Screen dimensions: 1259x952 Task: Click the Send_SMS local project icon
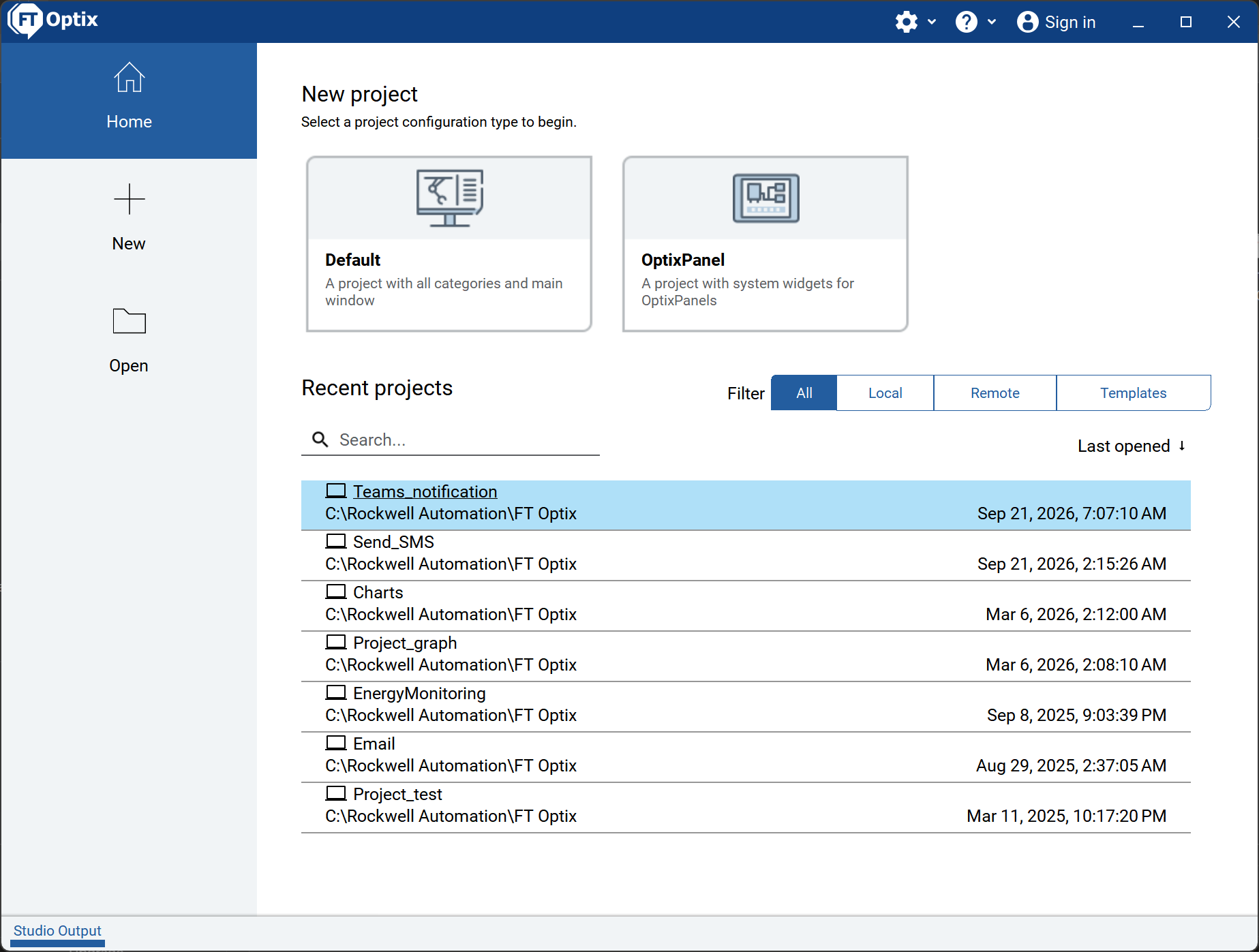335,541
